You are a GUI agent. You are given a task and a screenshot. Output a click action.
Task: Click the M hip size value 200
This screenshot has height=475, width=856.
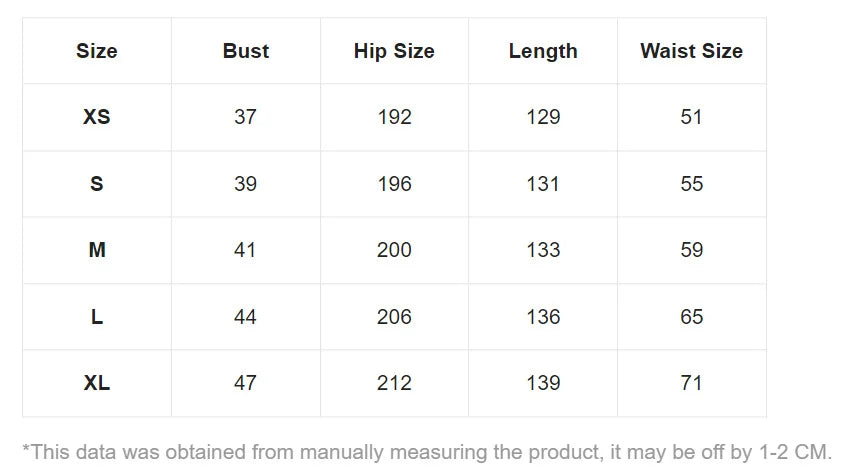394,250
